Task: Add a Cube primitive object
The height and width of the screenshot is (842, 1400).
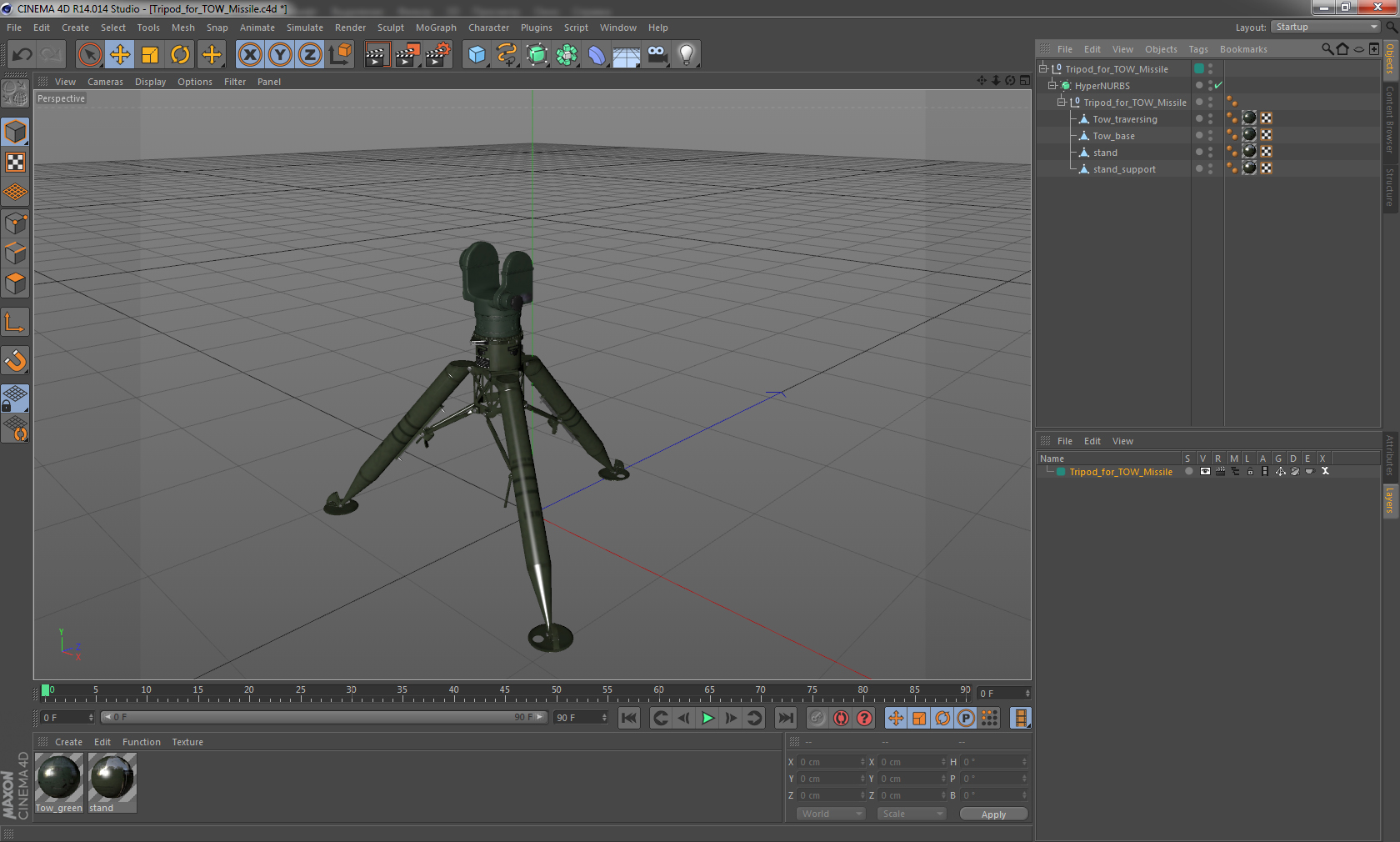Action: tap(477, 55)
